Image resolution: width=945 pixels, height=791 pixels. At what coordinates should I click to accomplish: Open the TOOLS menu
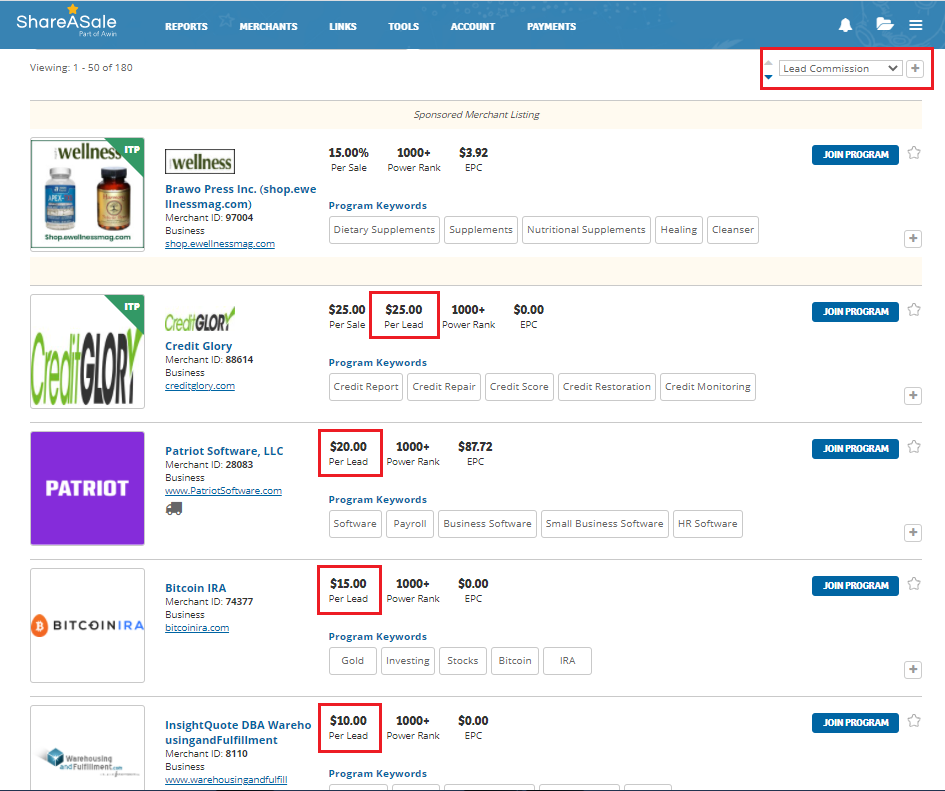tap(403, 27)
